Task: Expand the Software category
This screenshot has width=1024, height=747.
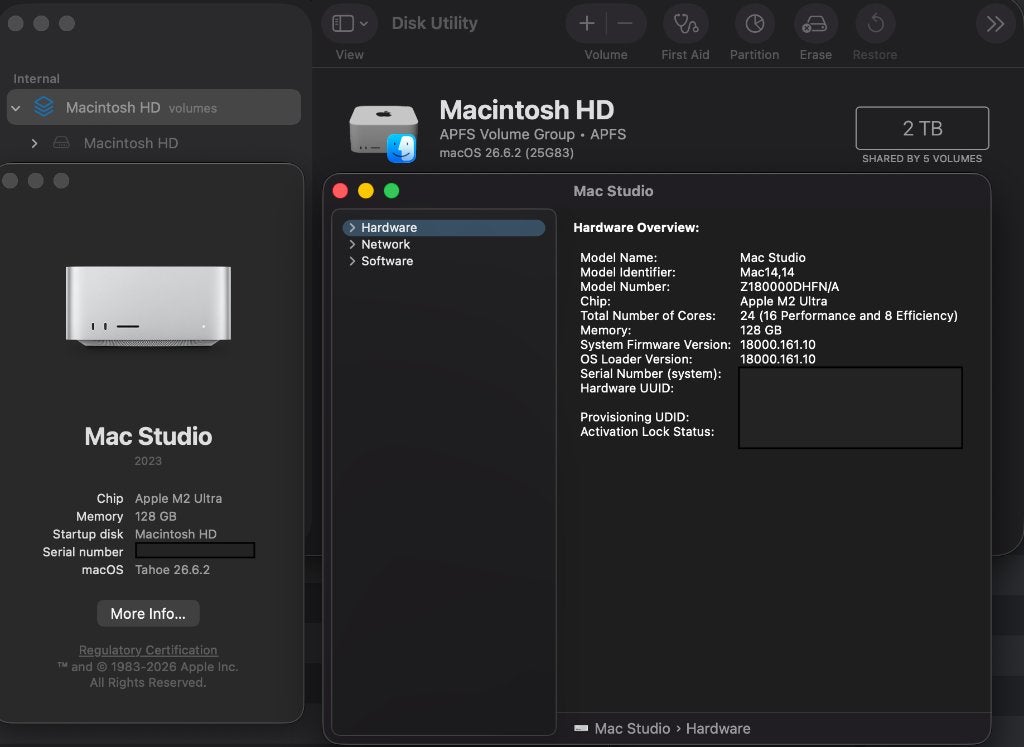Action: point(352,261)
